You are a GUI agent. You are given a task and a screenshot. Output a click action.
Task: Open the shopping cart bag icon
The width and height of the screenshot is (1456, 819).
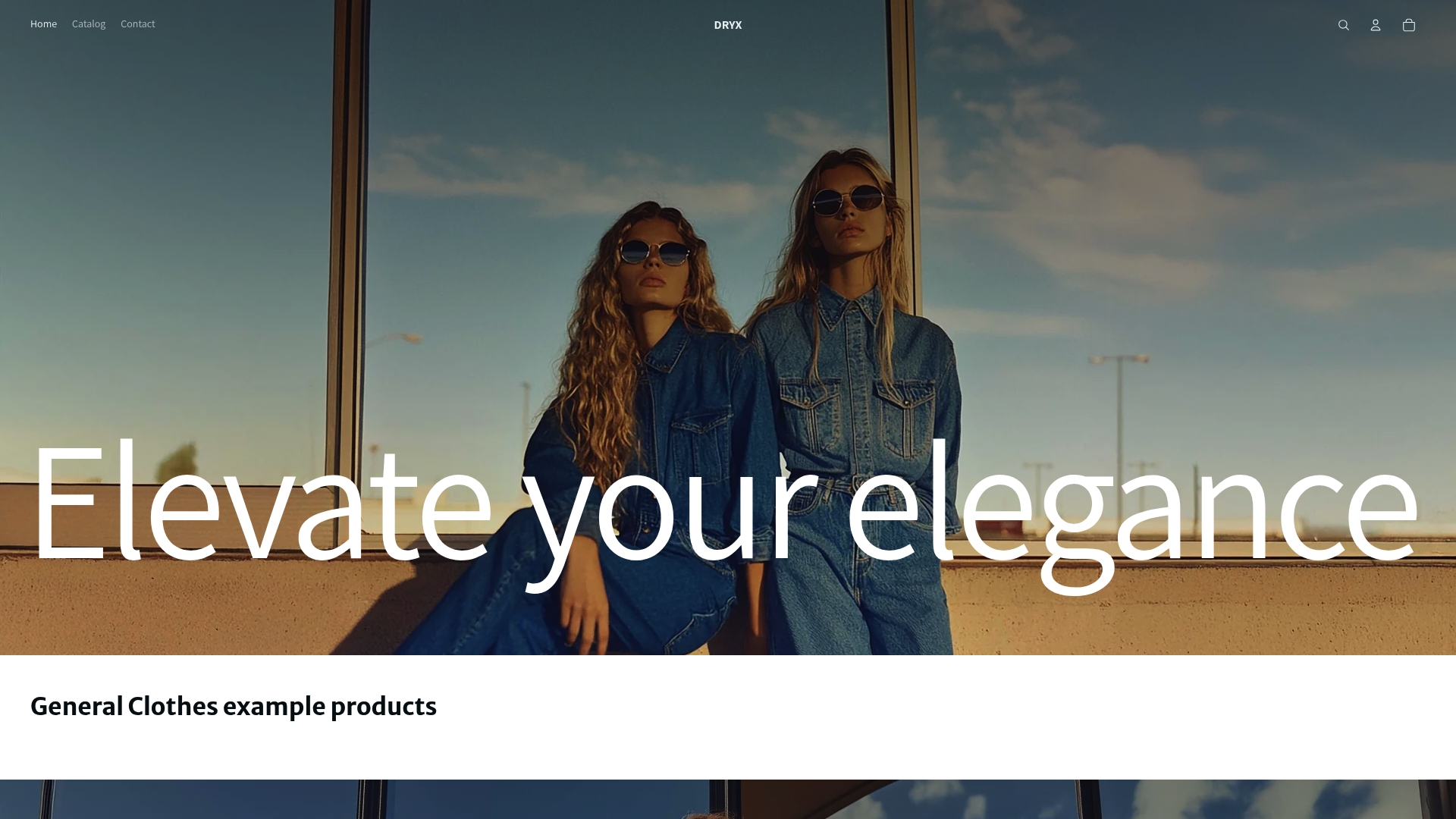[x=1409, y=25]
